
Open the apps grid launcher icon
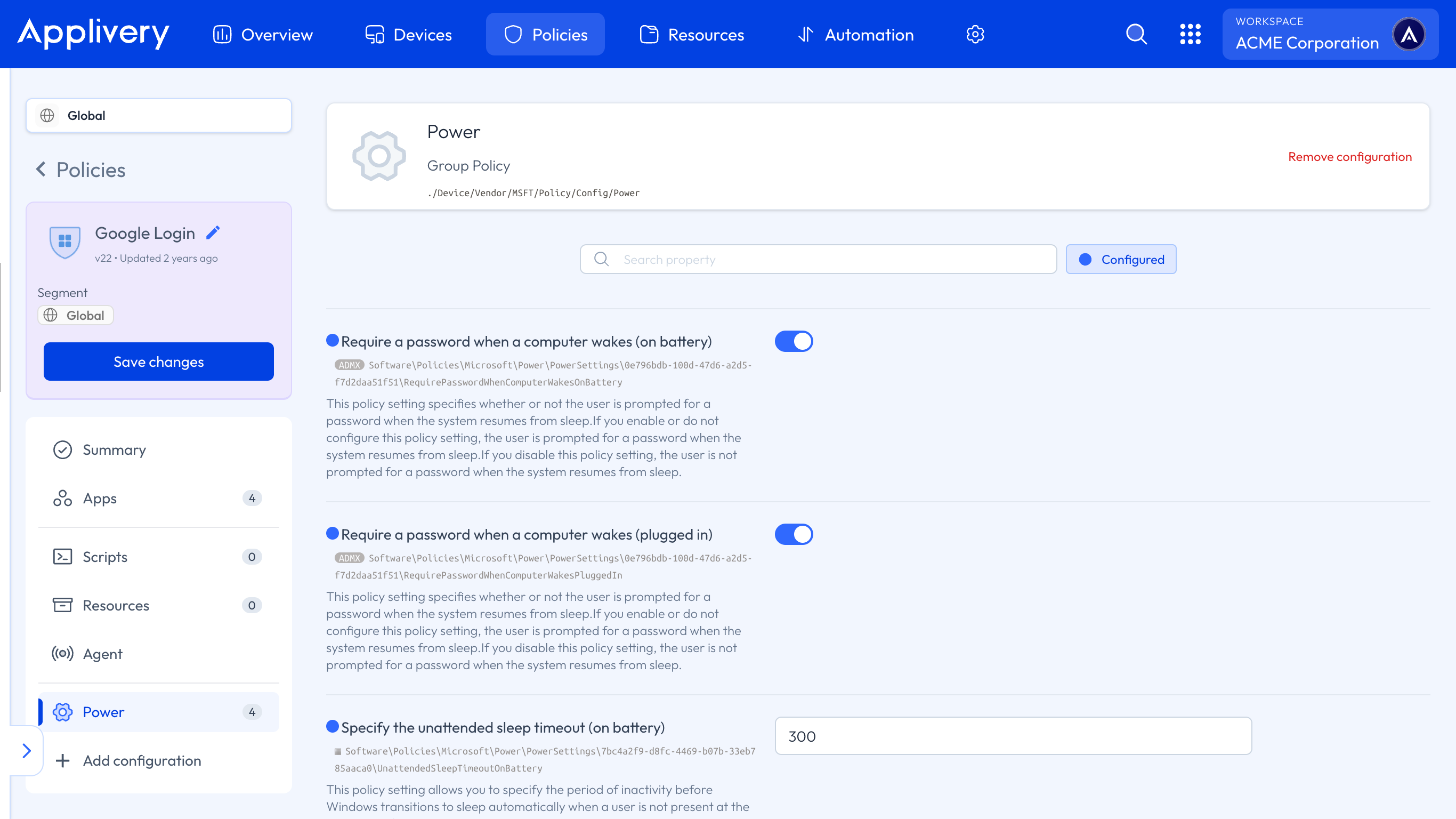pos(1190,35)
